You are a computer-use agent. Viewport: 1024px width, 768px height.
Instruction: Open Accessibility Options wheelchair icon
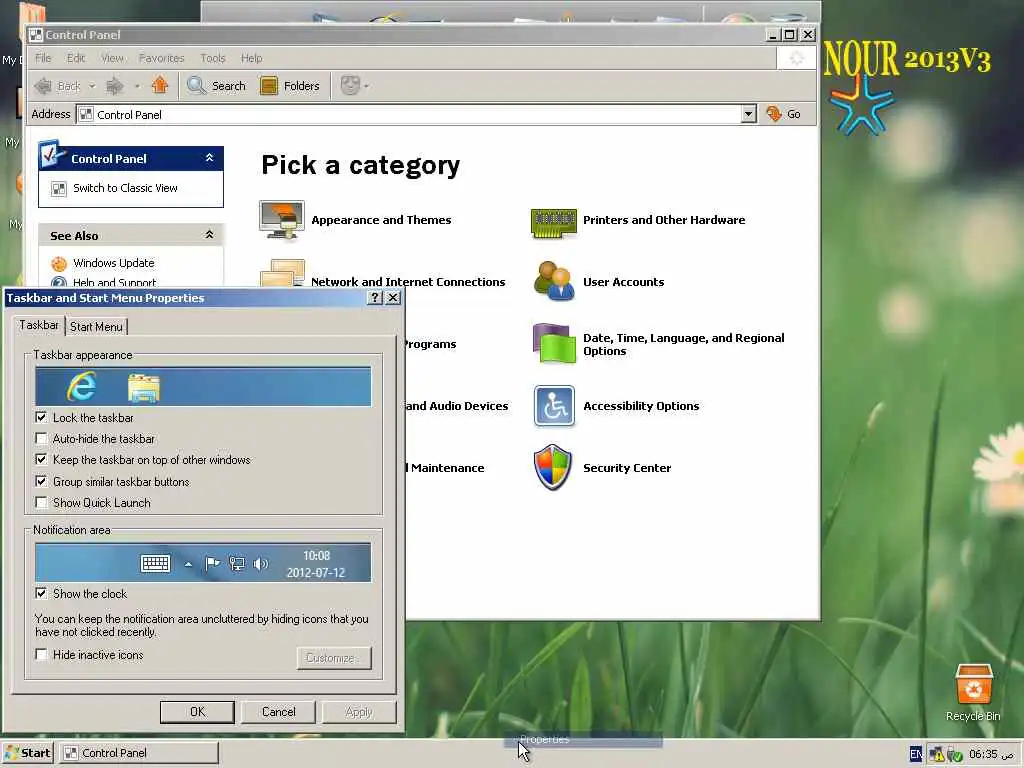[x=554, y=406]
